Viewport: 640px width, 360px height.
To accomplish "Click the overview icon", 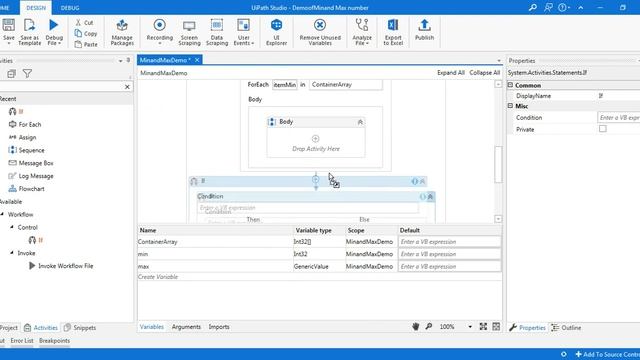I will pos(496,327).
